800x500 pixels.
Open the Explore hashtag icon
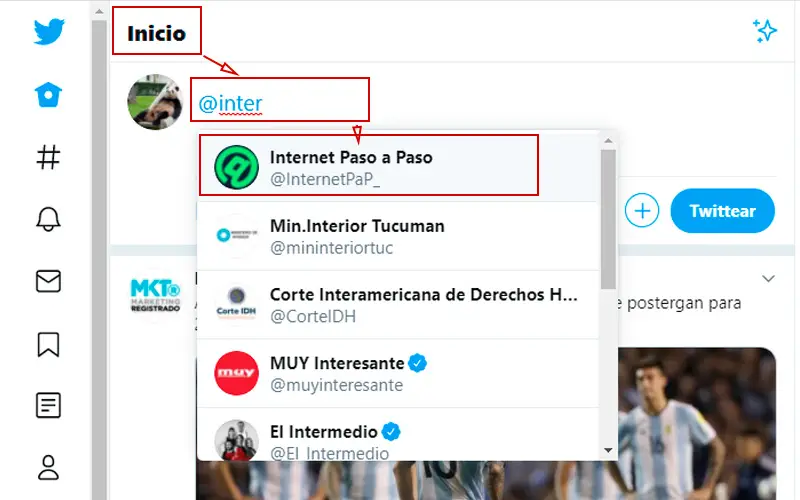coord(48,157)
